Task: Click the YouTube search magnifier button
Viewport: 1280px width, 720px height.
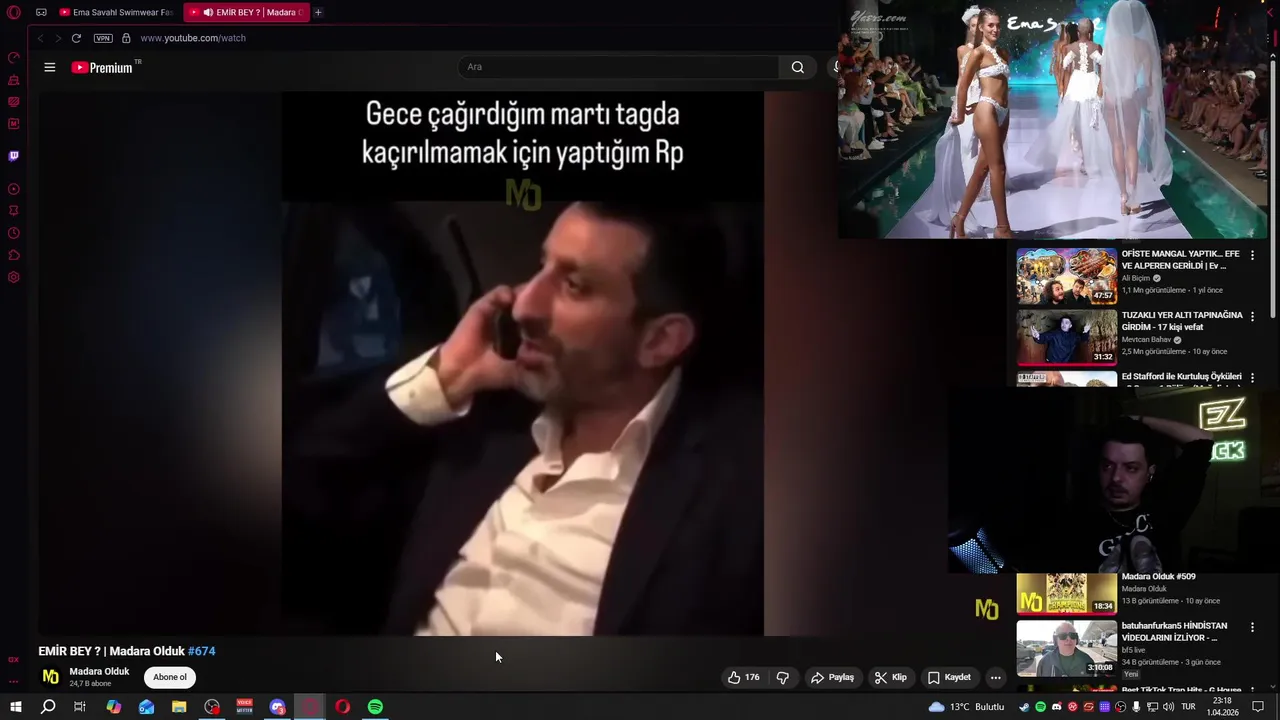Action: (x=797, y=67)
